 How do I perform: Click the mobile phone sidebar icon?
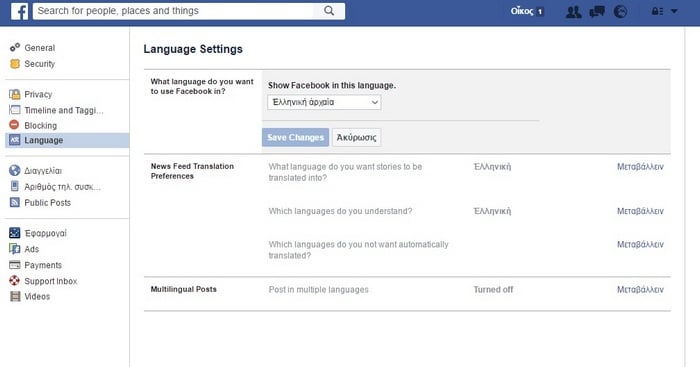[15, 186]
